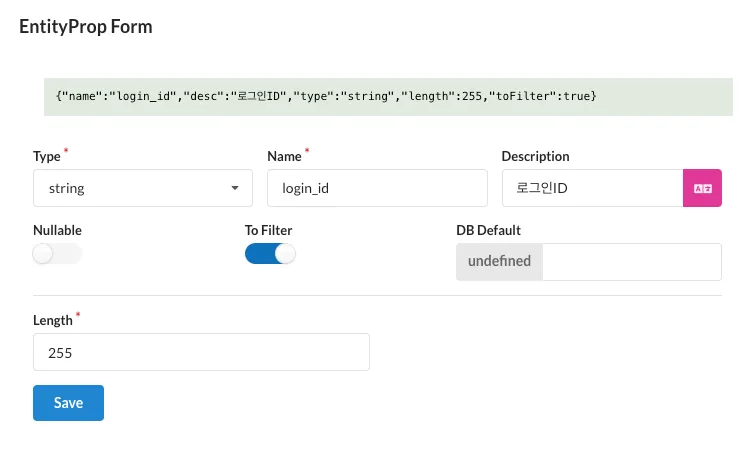This screenshot has height=451, width=755.
Task: Enable the Nullable switch
Action: [x=57, y=254]
